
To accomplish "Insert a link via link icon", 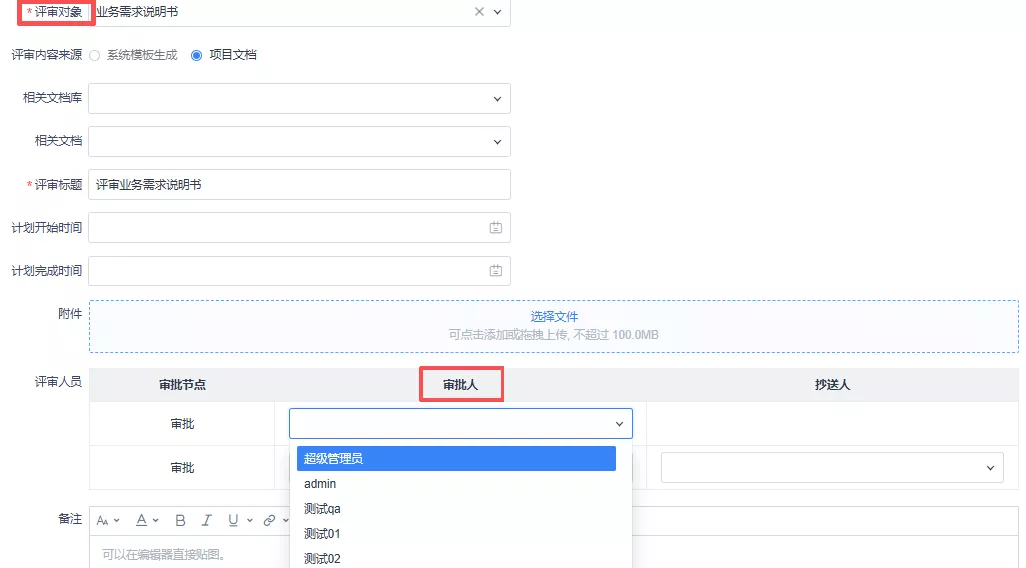I will 269,520.
